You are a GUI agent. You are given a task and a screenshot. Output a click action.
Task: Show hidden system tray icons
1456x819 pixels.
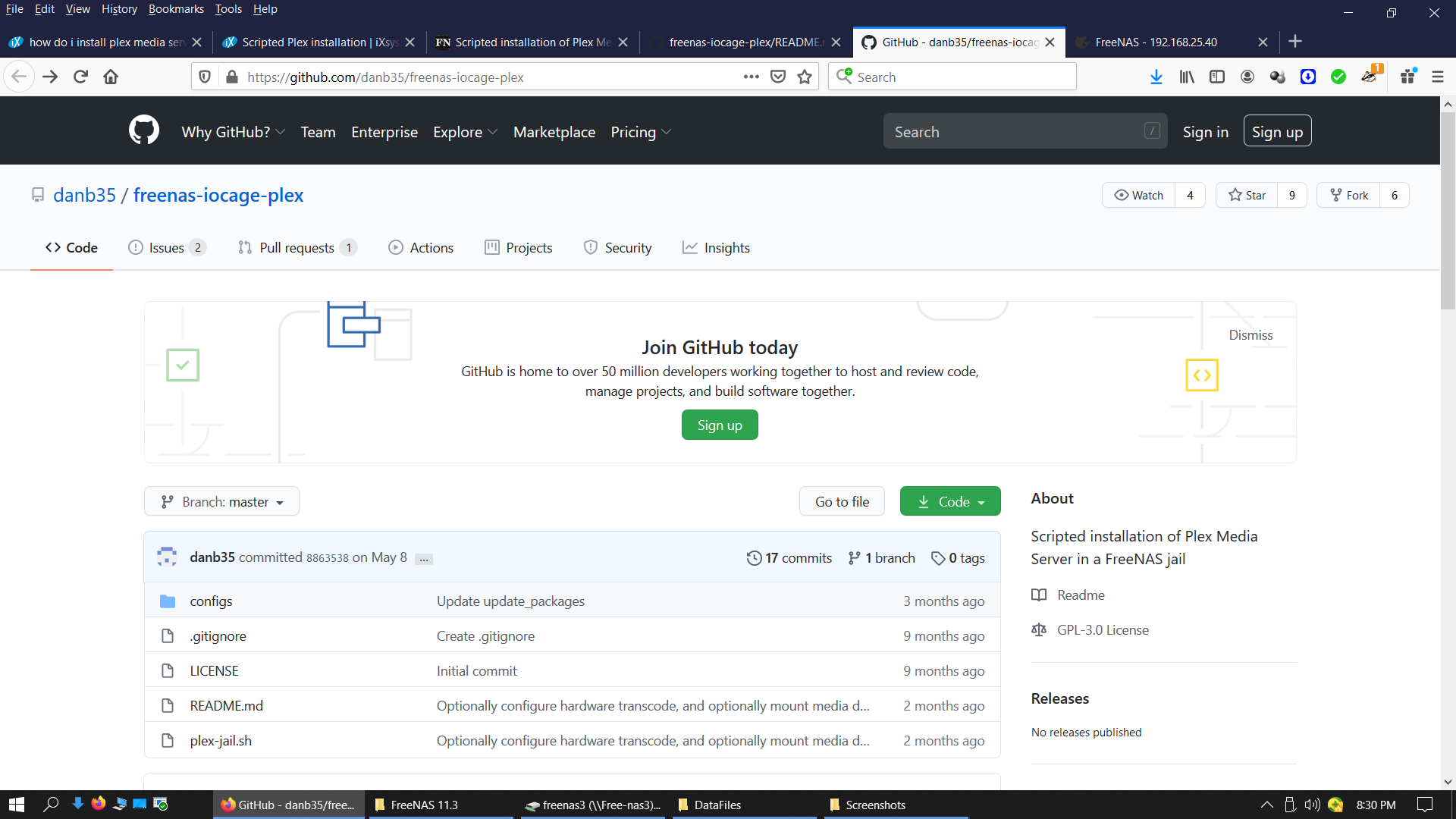click(x=1266, y=805)
